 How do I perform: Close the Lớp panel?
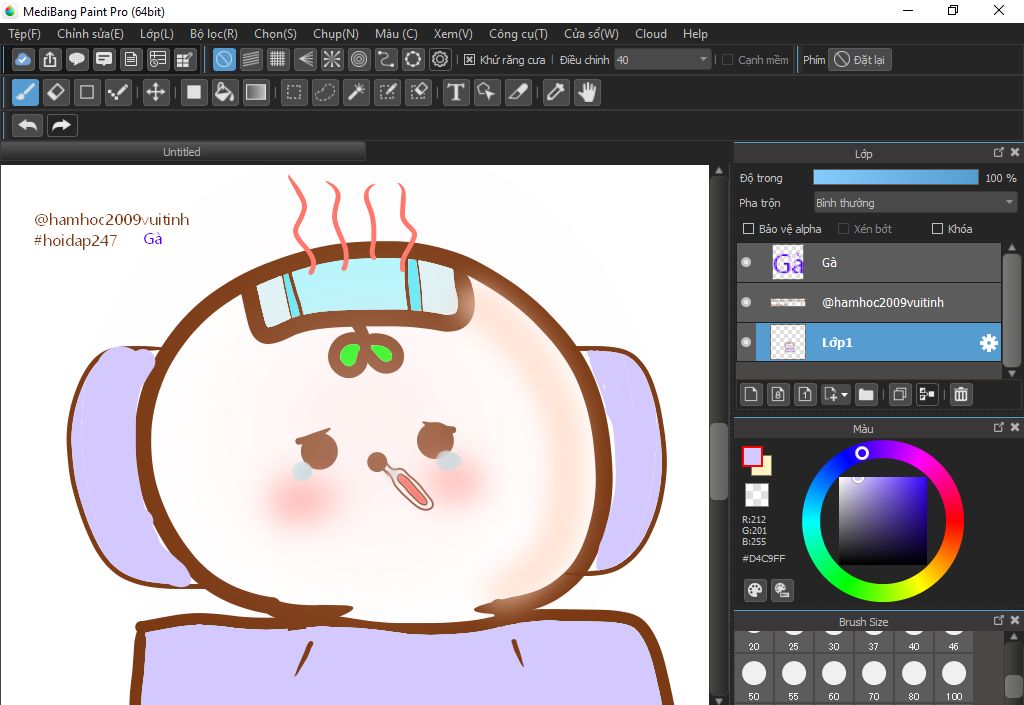point(1014,152)
